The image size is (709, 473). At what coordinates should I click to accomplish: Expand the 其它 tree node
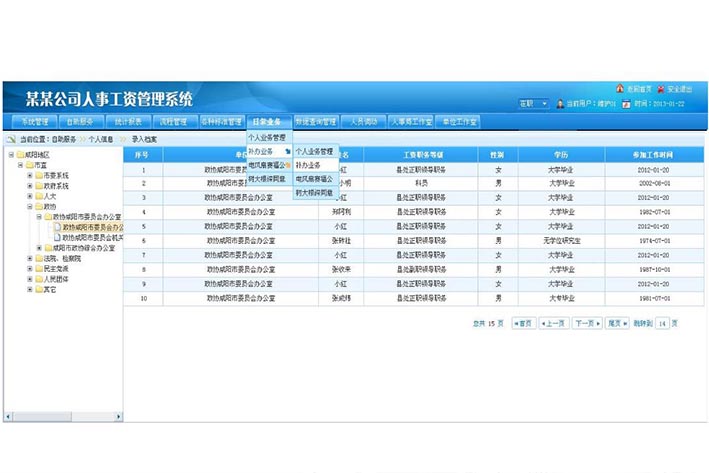click(x=30, y=289)
